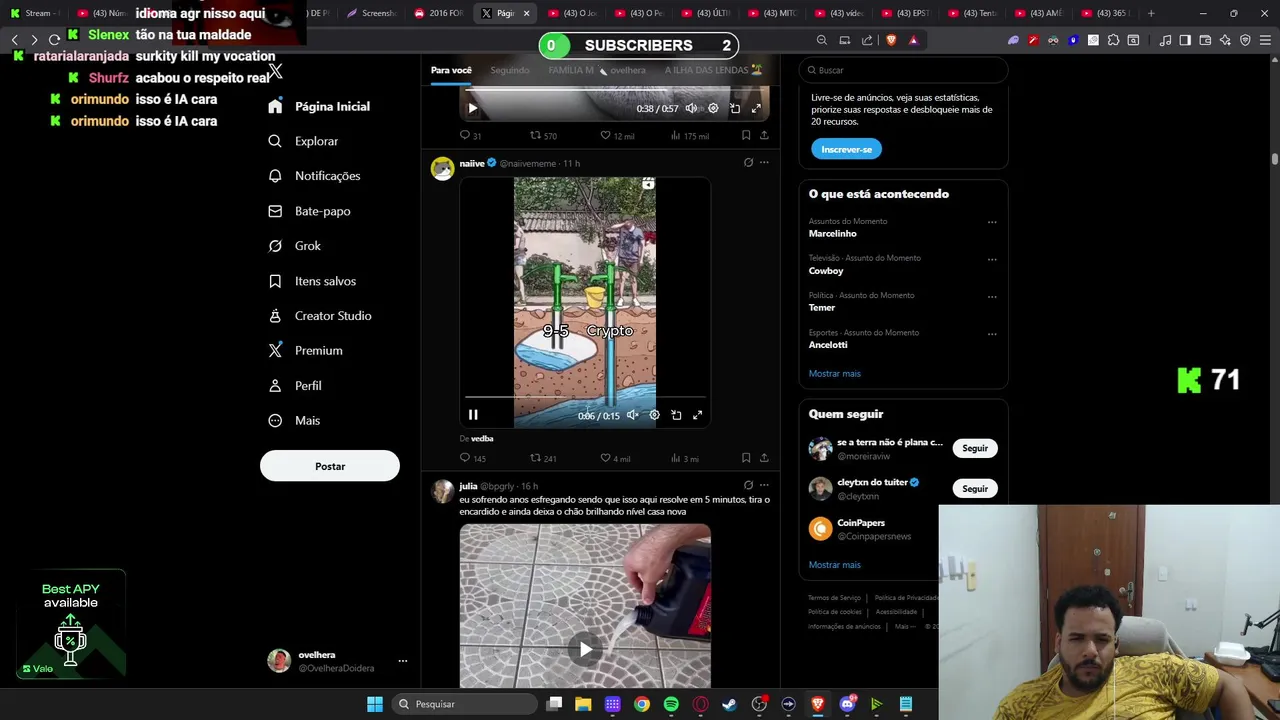Open options for Cowboy trend

click(x=992, y=259)
